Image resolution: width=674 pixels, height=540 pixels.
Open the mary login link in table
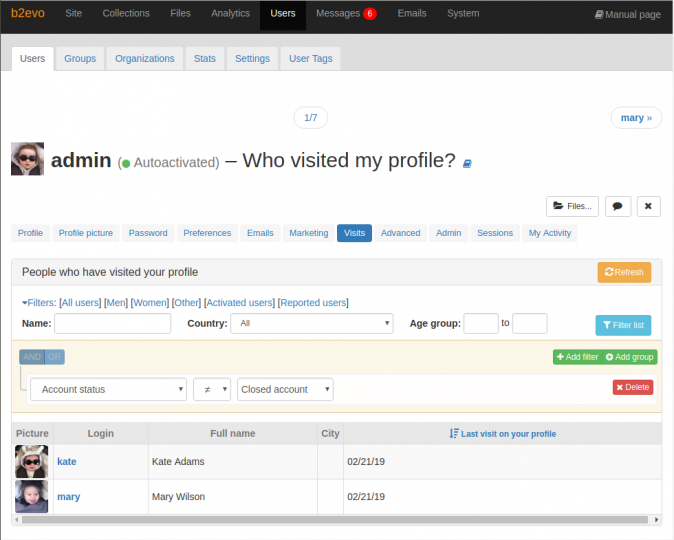(x=68, y=497)
